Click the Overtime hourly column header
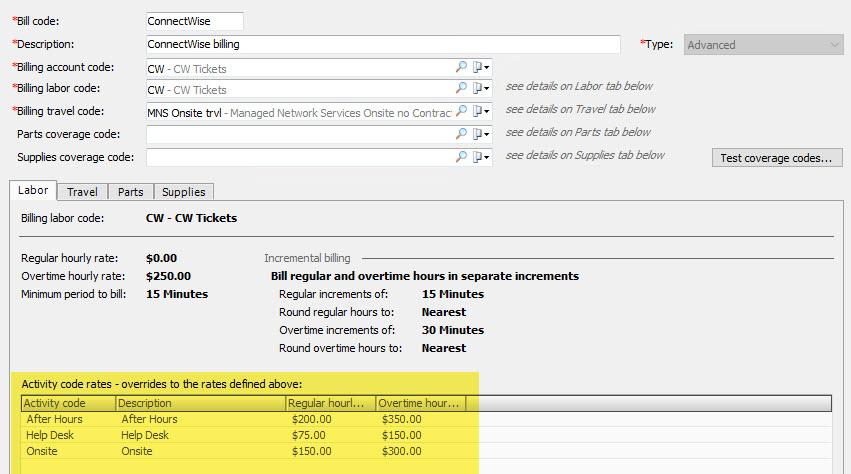The width and height of the screenshot is (851, 474). [421, 403]
